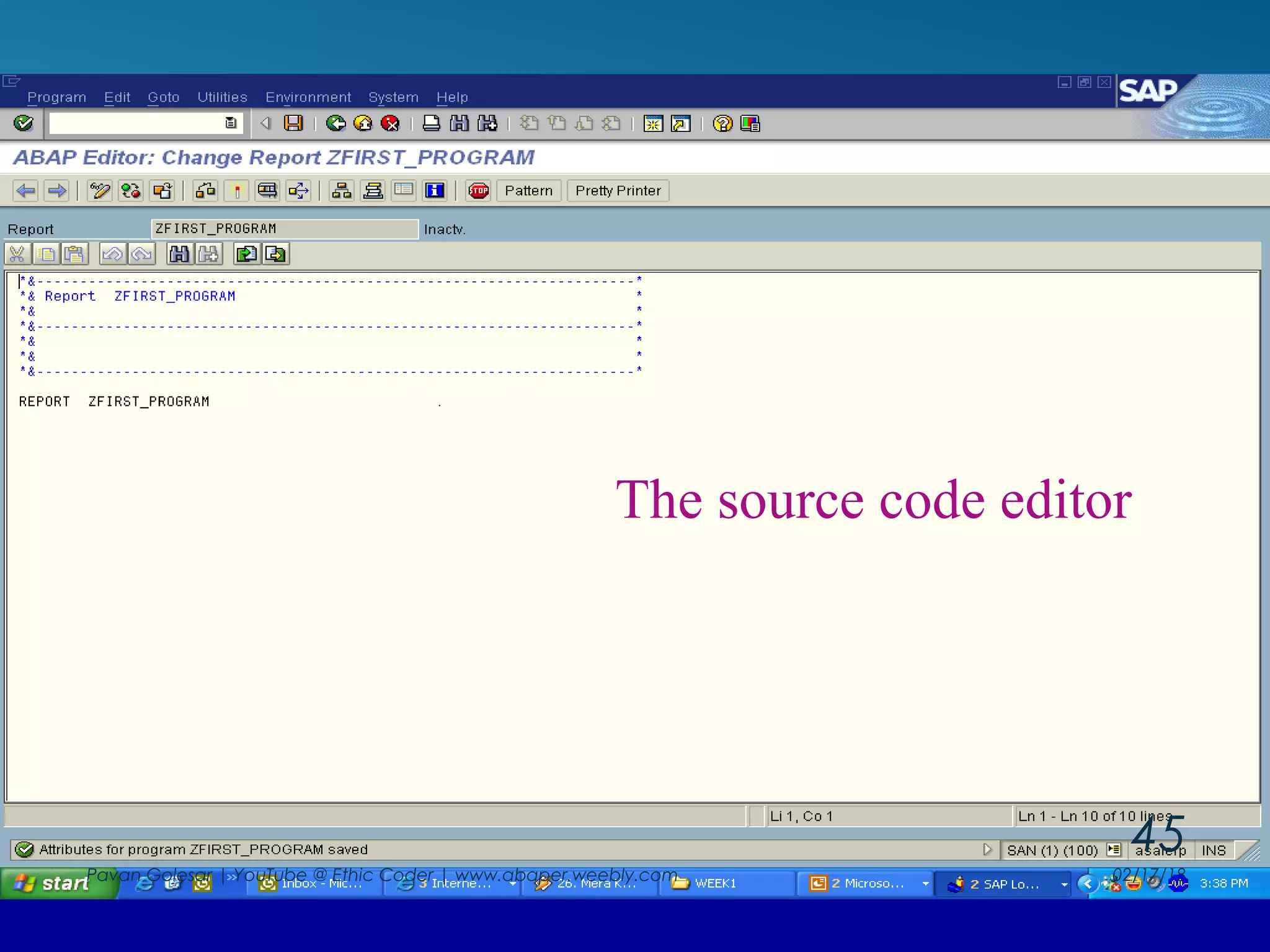Open the command field history dropdown
The width and height of the screenshot is (1270, 952).
pos(231,123)
